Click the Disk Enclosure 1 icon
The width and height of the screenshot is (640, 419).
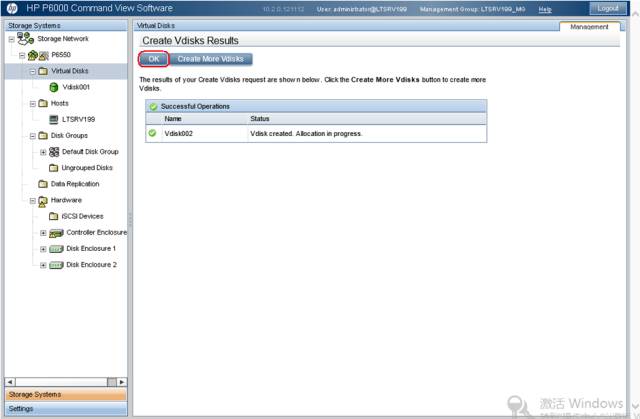tap(56, 249)
